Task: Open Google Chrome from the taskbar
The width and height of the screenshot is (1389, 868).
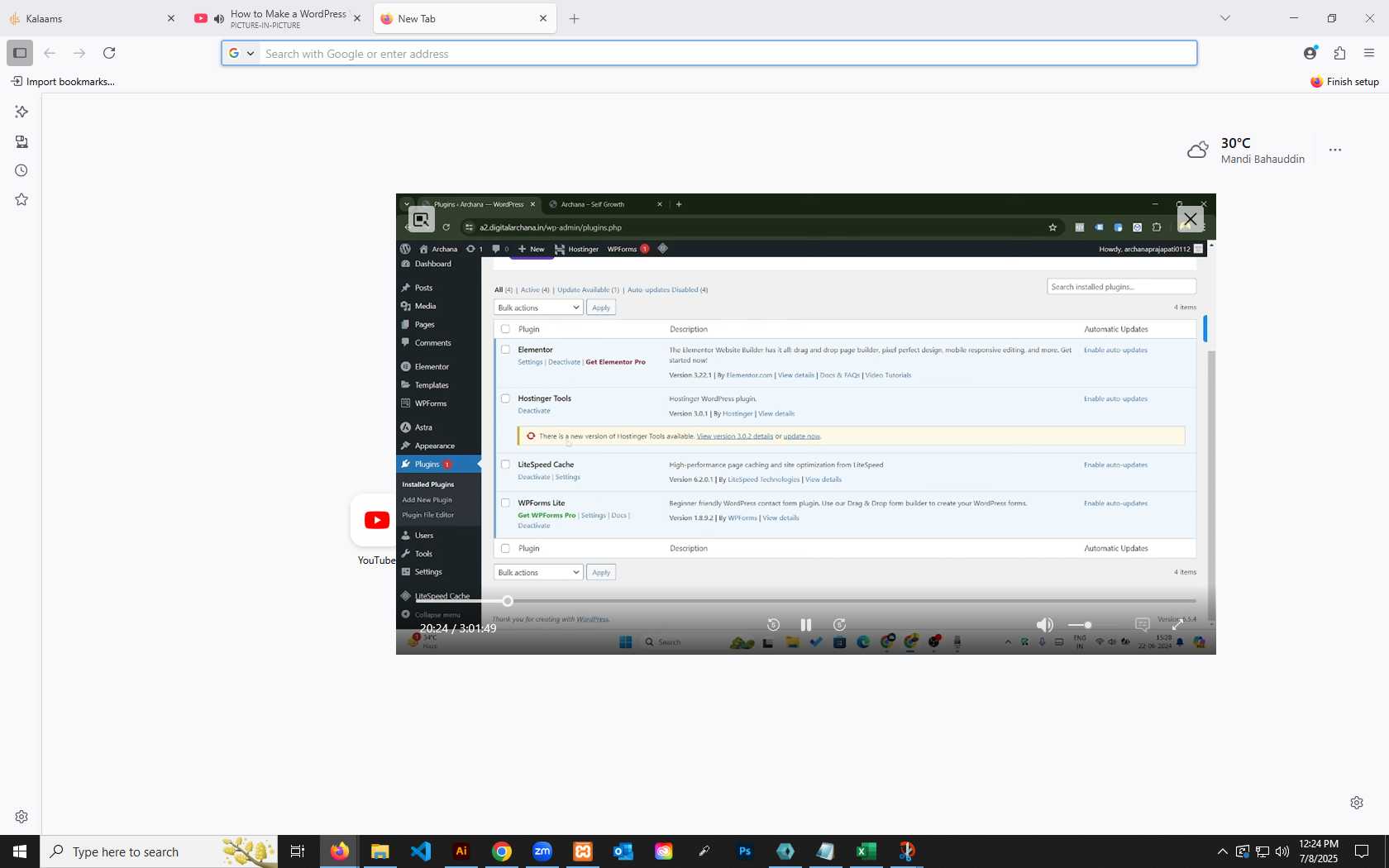Action: 502,851
